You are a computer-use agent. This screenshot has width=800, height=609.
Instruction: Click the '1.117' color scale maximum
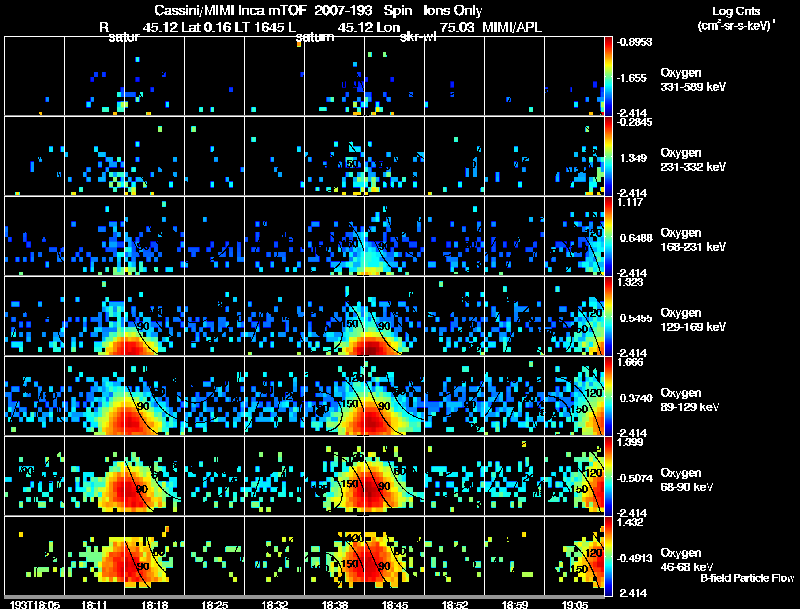[x=630, y=202]
